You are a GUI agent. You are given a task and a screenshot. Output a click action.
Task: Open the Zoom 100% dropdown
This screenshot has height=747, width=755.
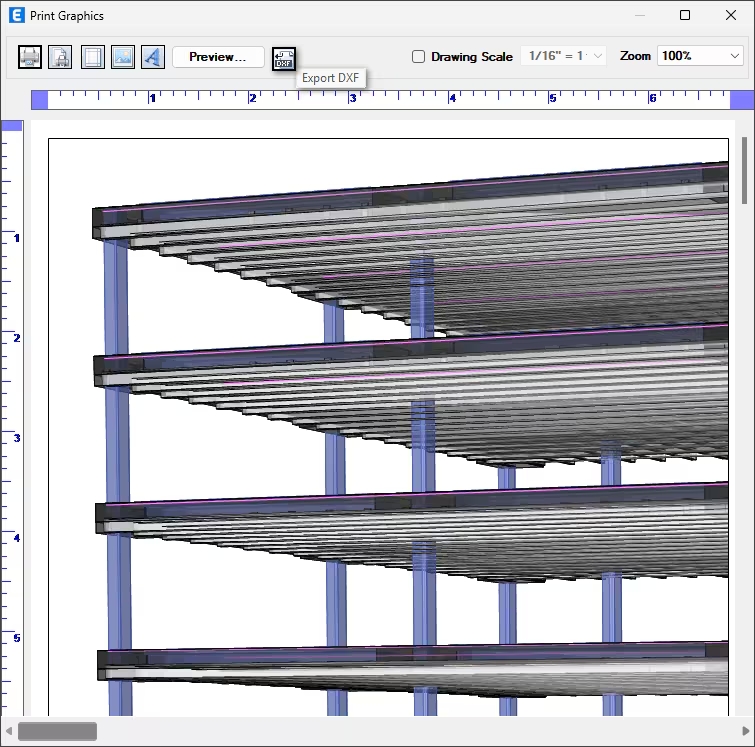pyautogui.click(x=700, y=56)
